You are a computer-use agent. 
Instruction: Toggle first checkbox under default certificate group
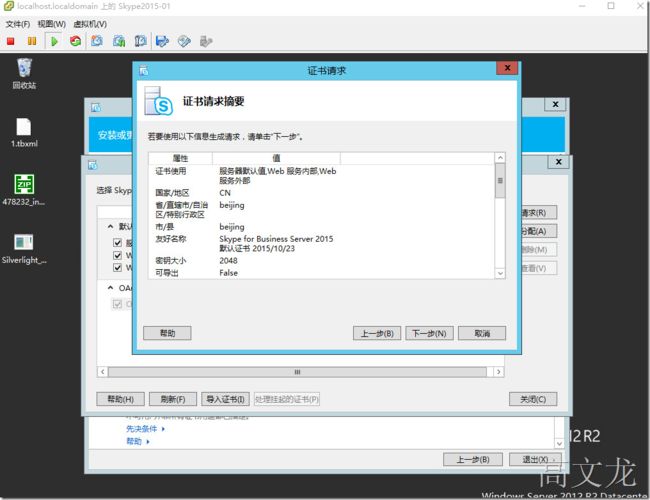click(117, 243)
